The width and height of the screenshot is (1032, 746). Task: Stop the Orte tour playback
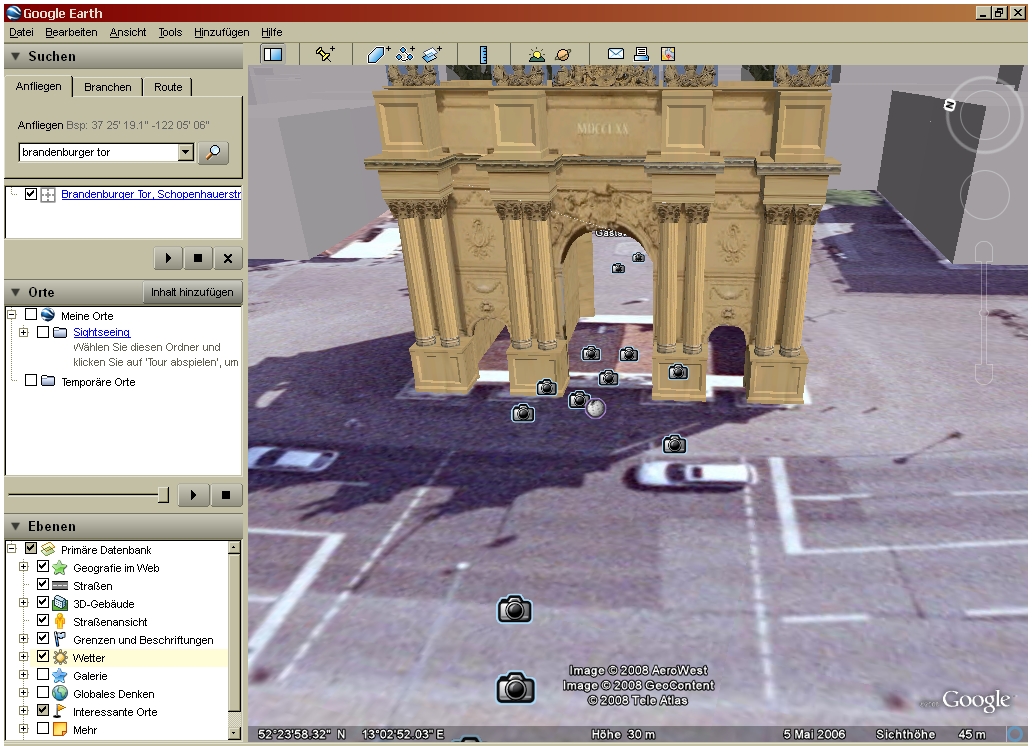coord(226,495)
